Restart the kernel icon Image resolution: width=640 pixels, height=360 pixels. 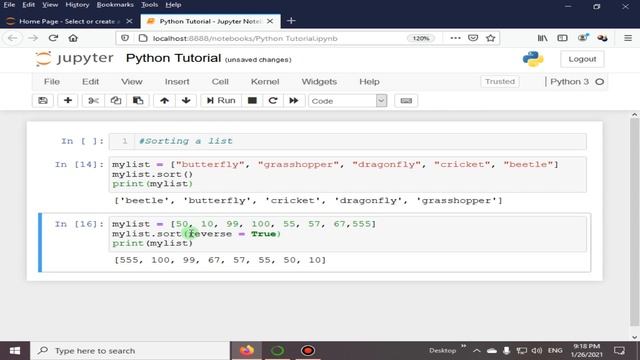[273, 101]
